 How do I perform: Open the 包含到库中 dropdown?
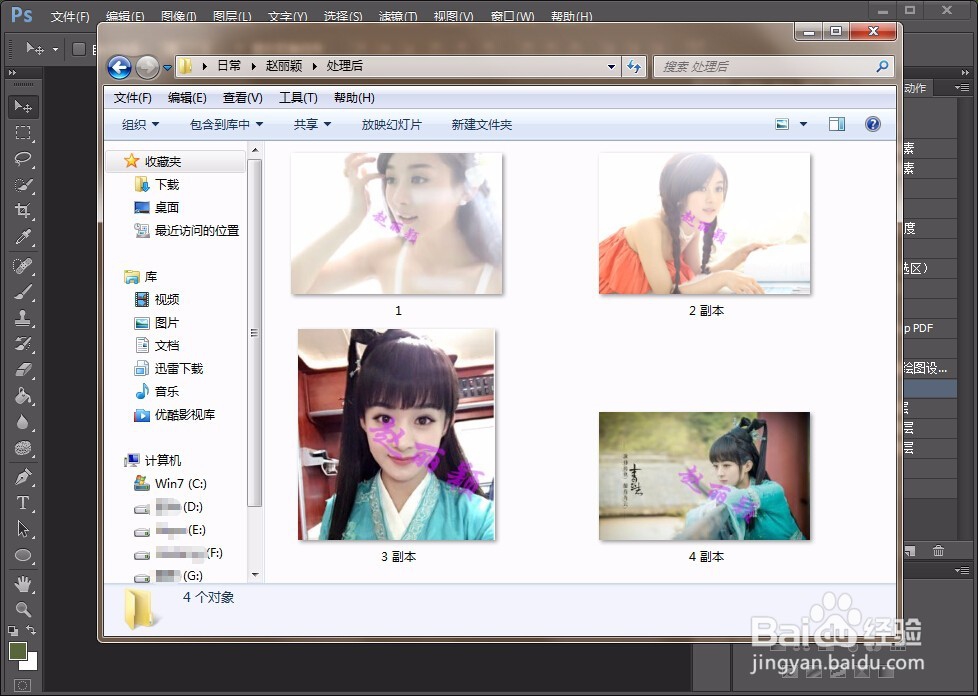226,125
